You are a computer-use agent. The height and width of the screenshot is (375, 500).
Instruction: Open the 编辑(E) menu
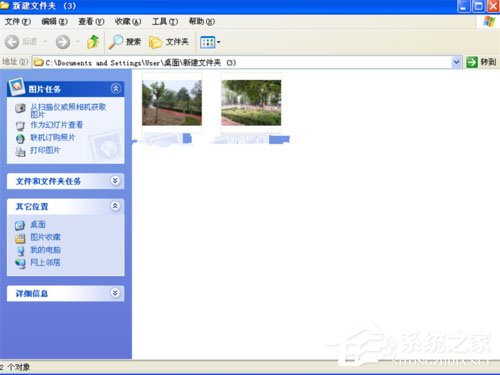point(54,22)
